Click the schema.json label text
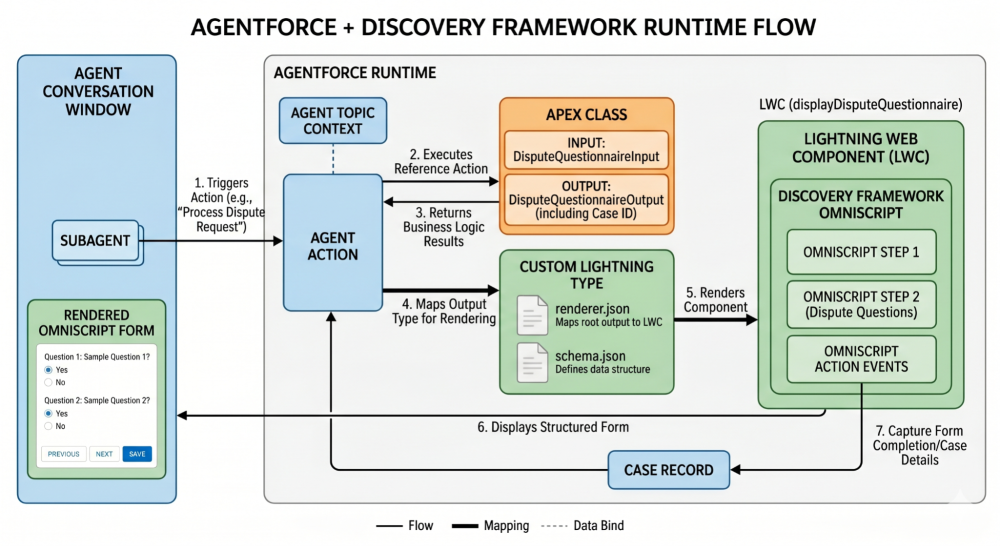 [x=590, y=356]
